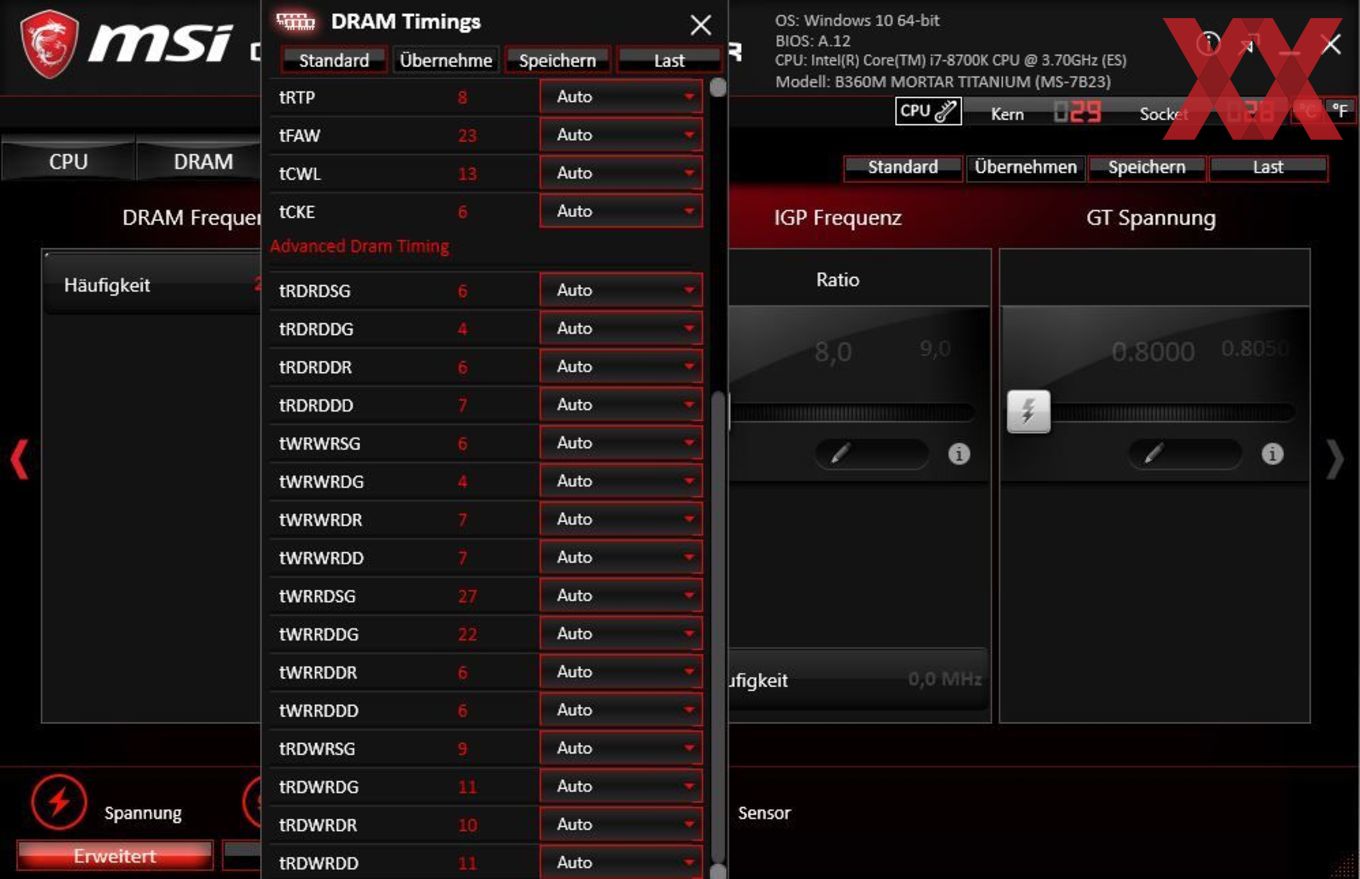Image resolution: width=1360 pixels, height=879 pixels.
Task: Open tFAW Auto dropdown
Action: (x=621, y=135)
